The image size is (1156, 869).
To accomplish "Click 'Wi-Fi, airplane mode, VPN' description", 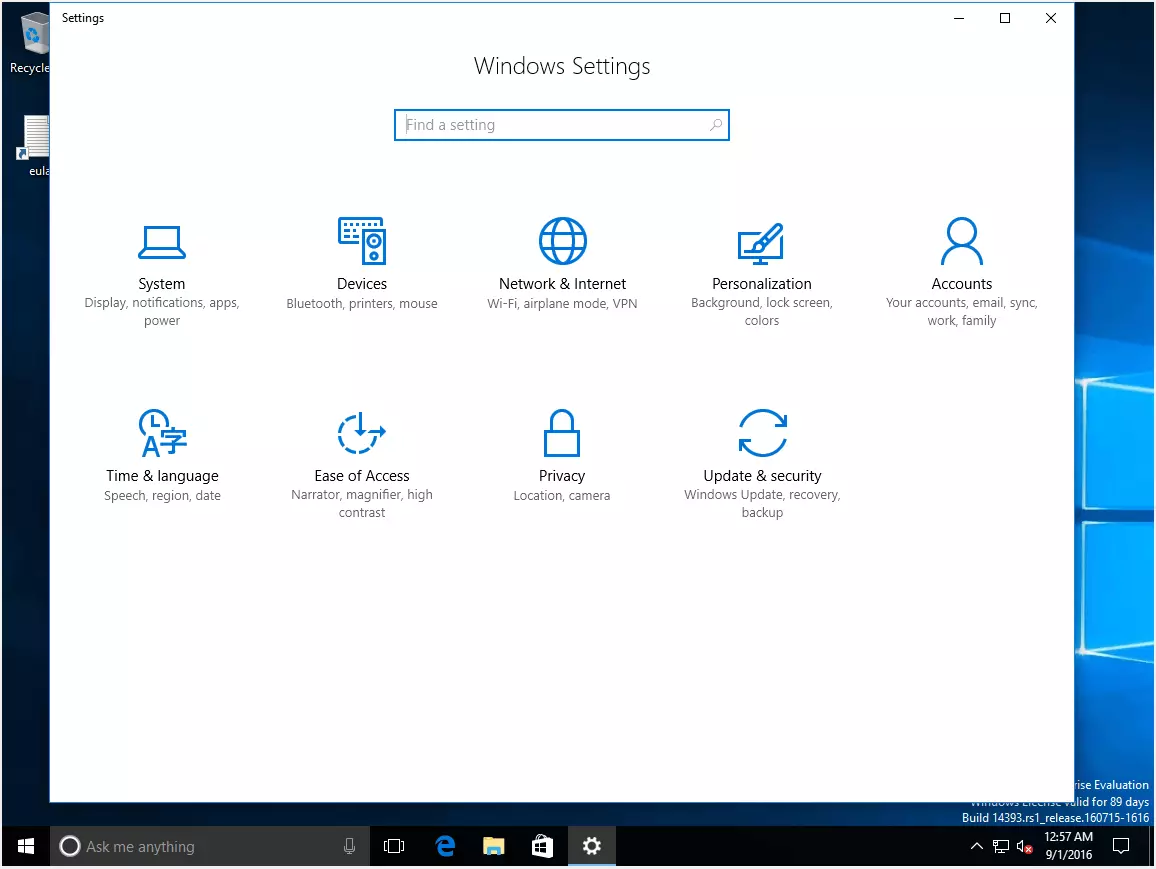I will tap(563, 304).
